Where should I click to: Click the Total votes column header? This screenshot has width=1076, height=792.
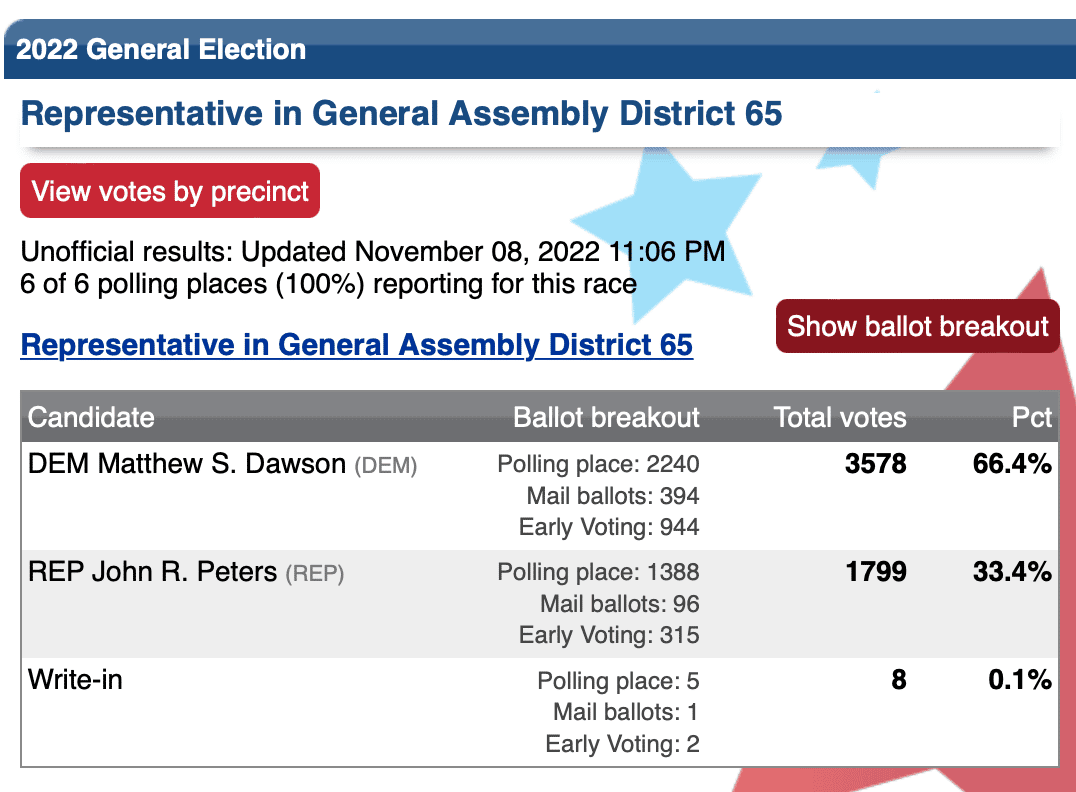click(x=840, y=417)
